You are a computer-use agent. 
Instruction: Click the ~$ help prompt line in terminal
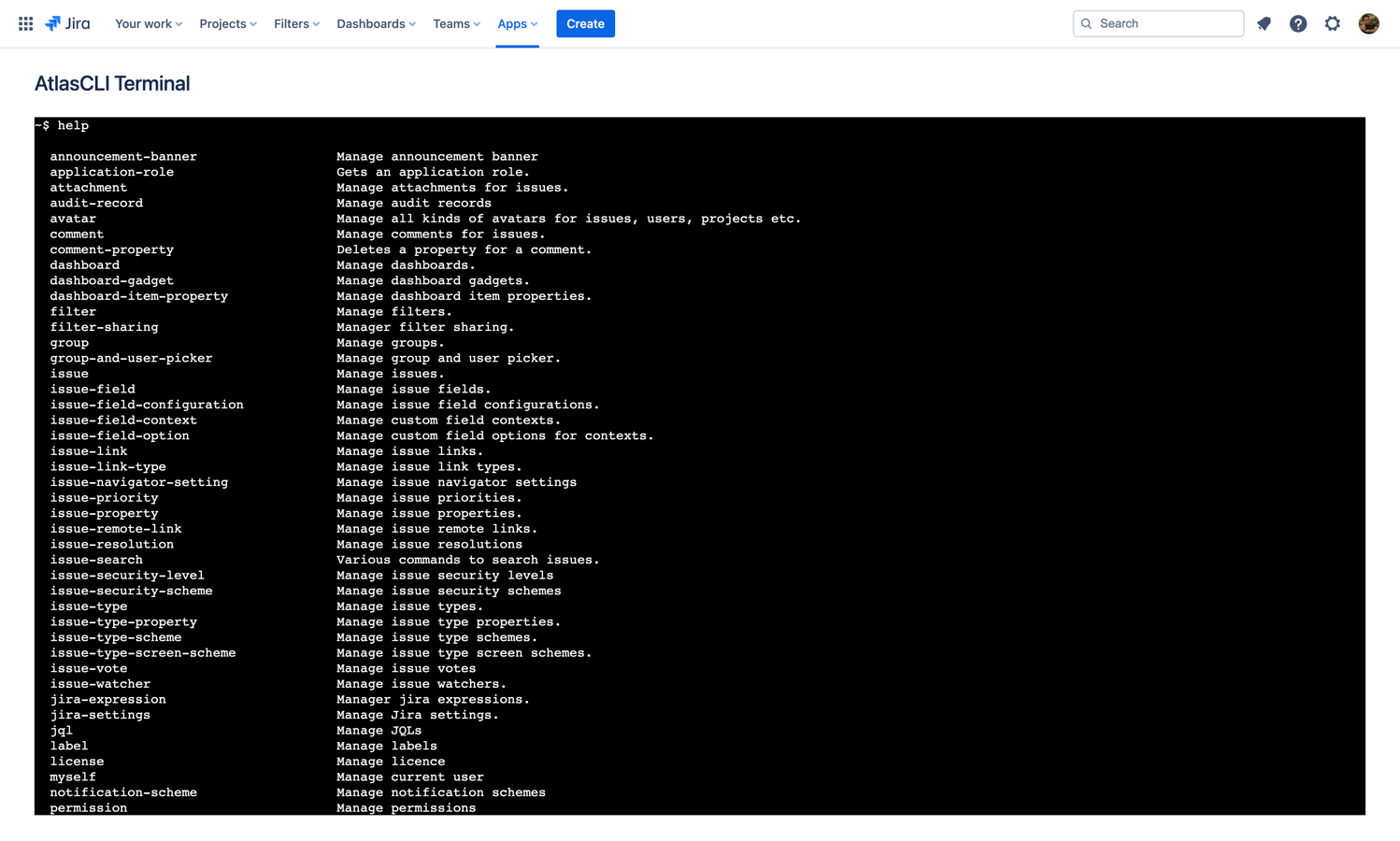(62, 124)
